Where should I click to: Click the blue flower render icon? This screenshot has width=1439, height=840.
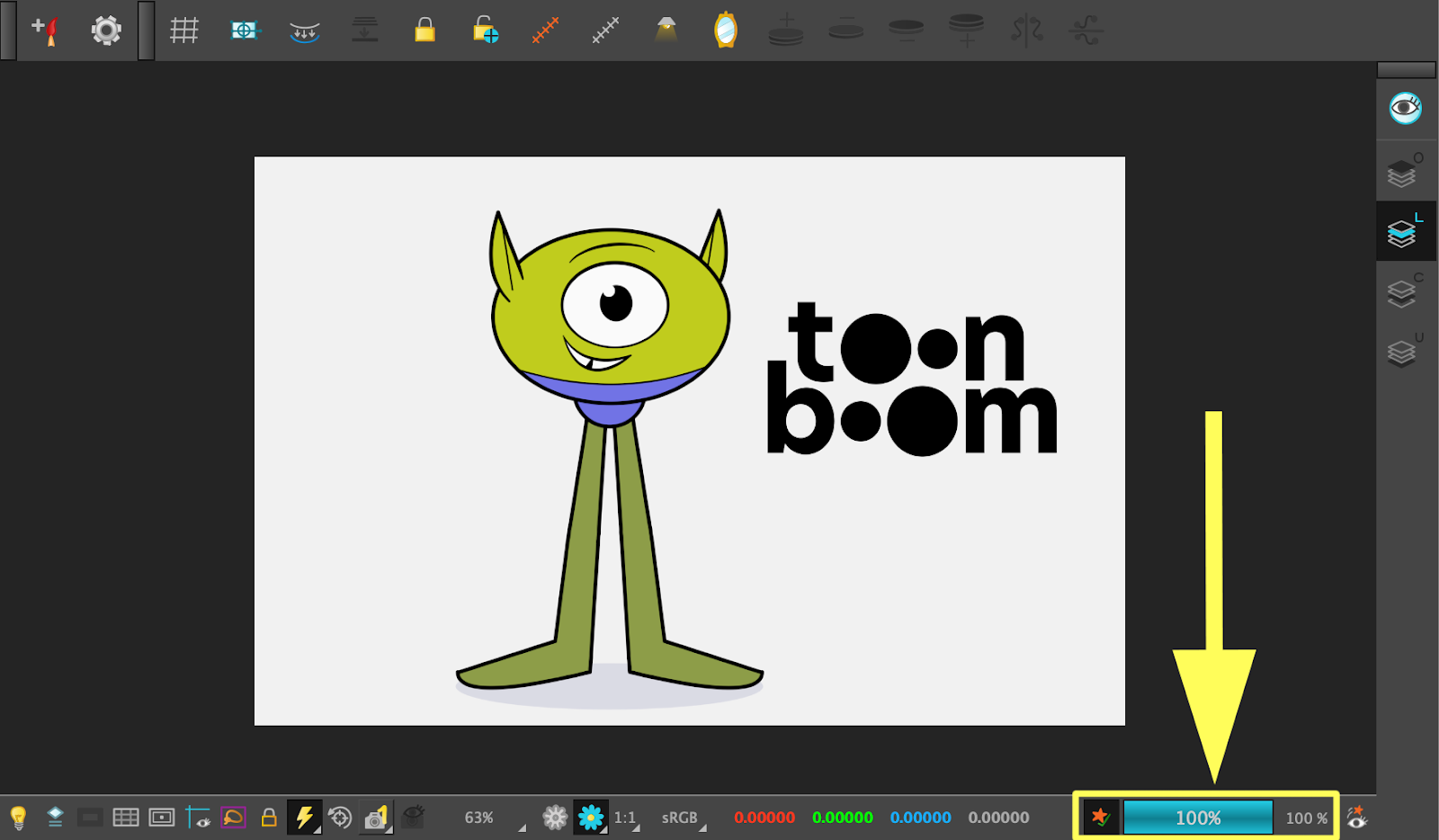589,818
